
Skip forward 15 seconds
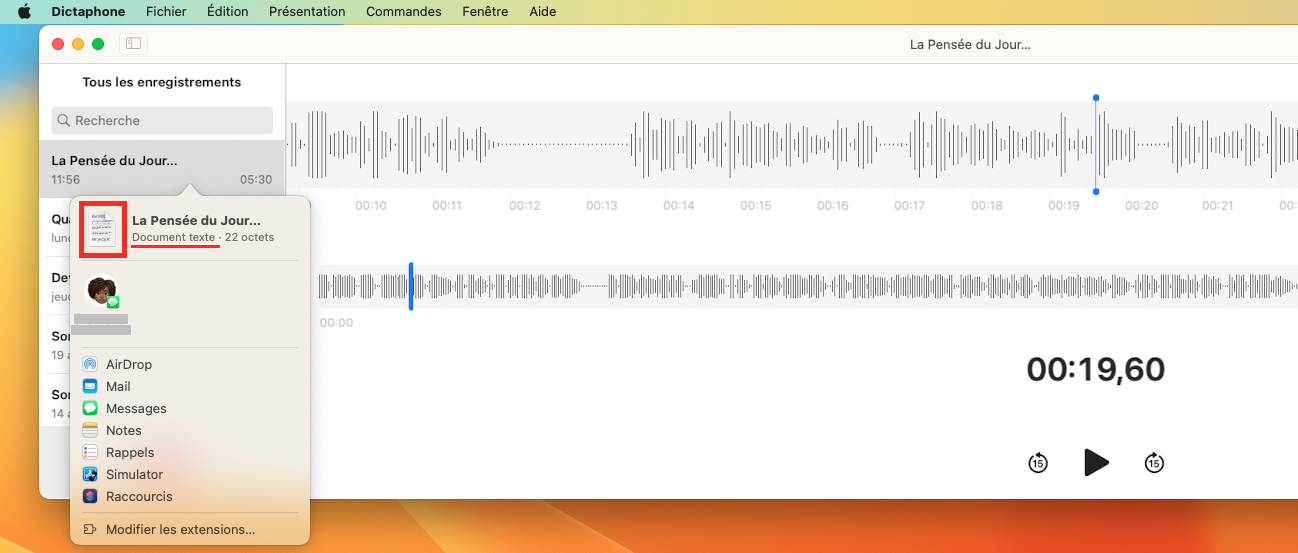click(1154, 463)
